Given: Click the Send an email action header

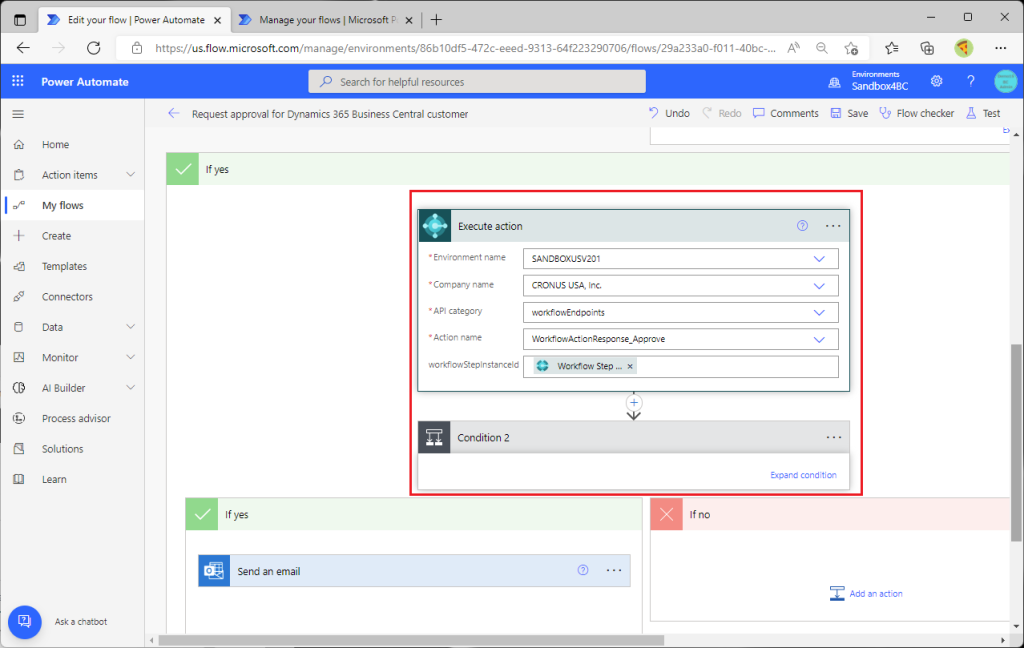Looking at the screenshot, I should 414,571.
